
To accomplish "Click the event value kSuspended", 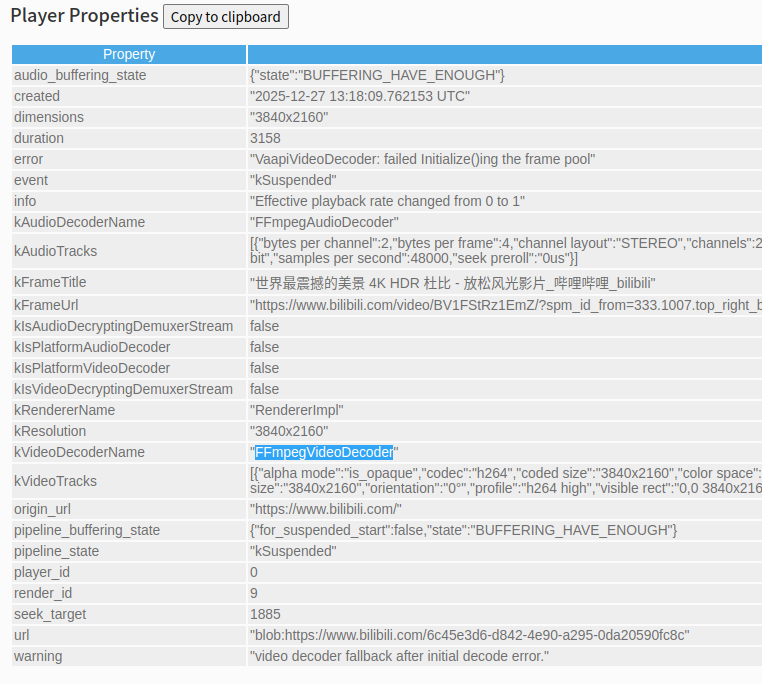I will click(293, 180).
